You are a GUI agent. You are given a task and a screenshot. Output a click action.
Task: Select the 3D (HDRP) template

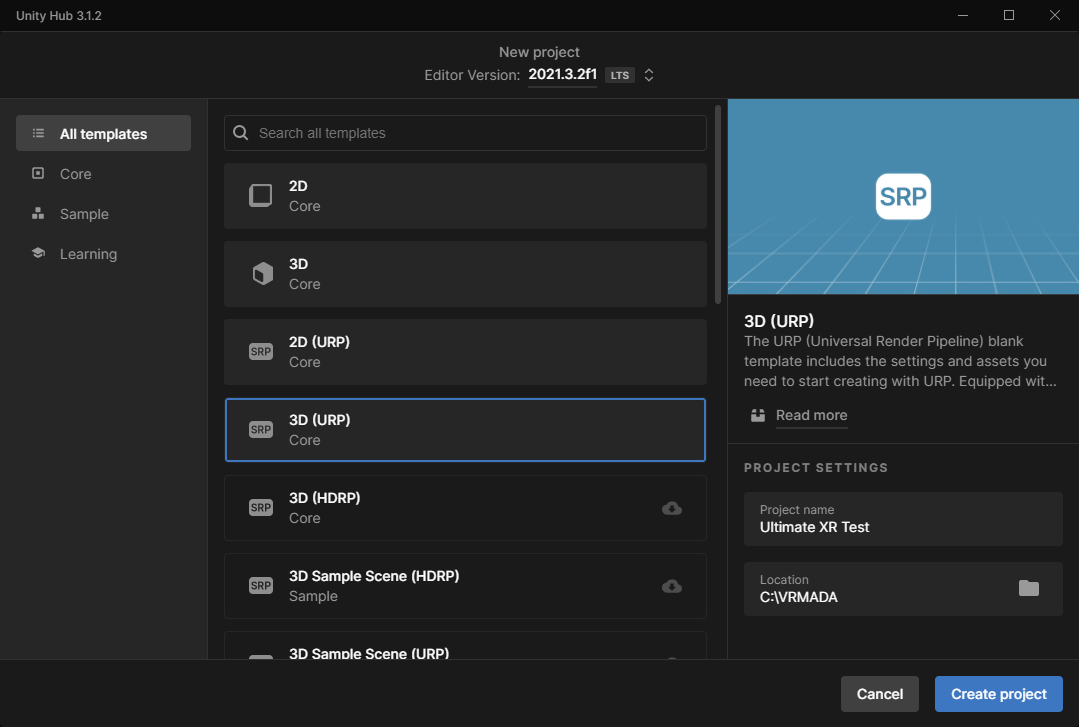coord(465,507)
